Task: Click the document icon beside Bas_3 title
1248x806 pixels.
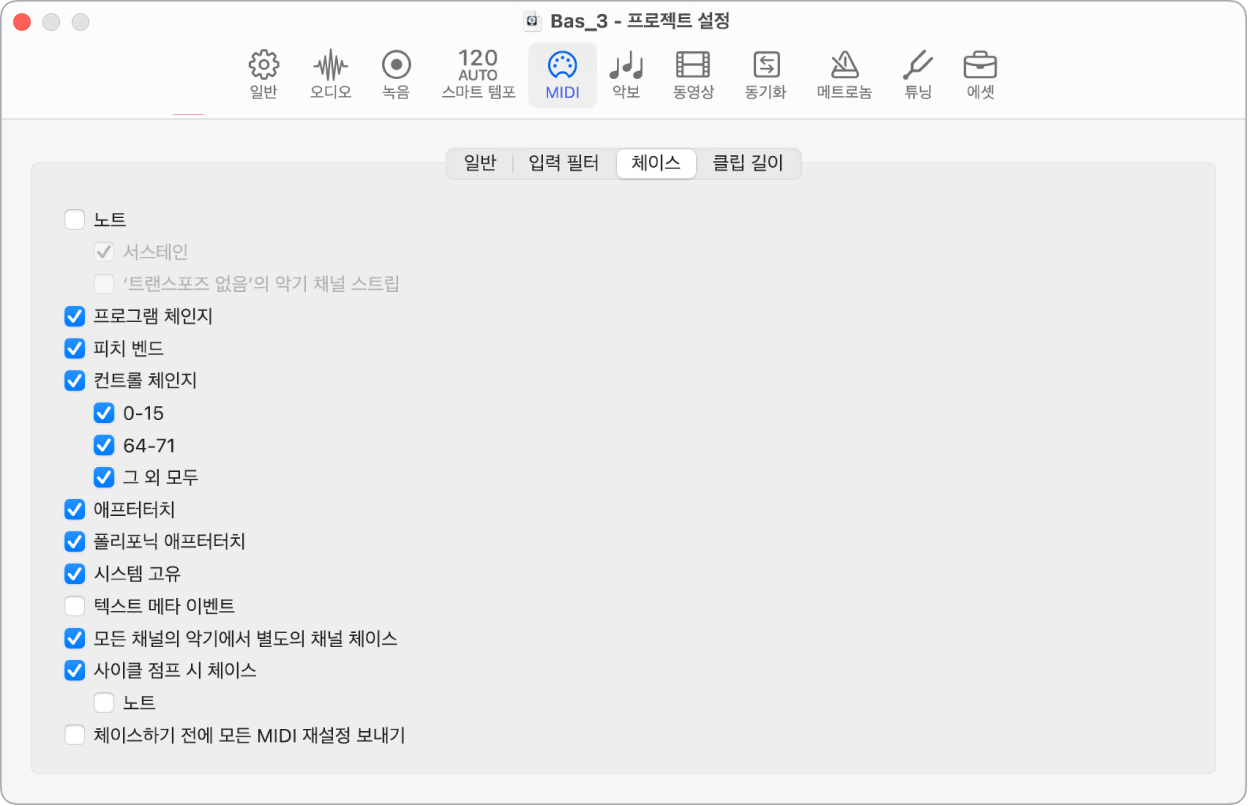Action: pyautogui.click(x=532, y=21)
